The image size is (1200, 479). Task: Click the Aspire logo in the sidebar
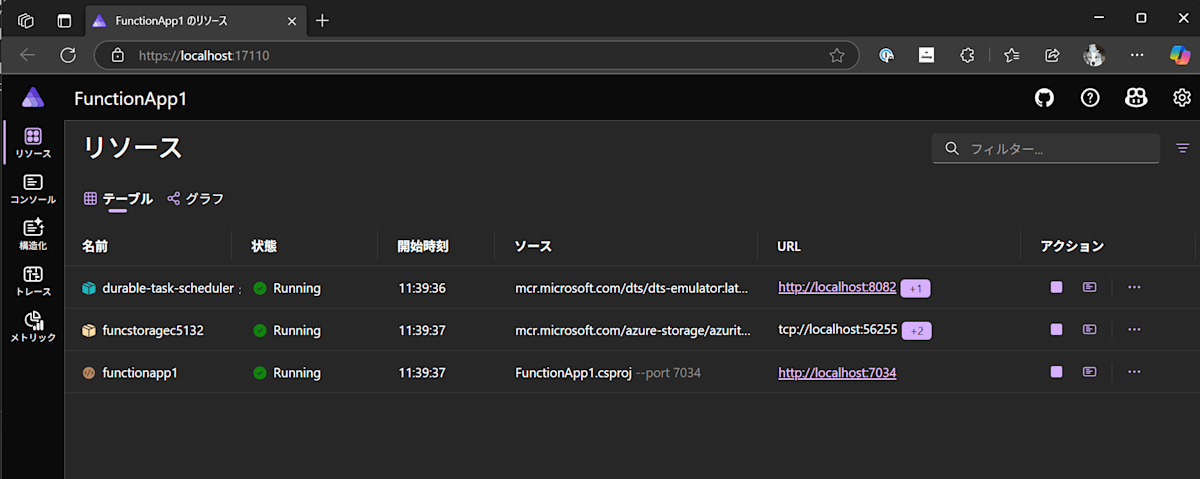point(32,97)
